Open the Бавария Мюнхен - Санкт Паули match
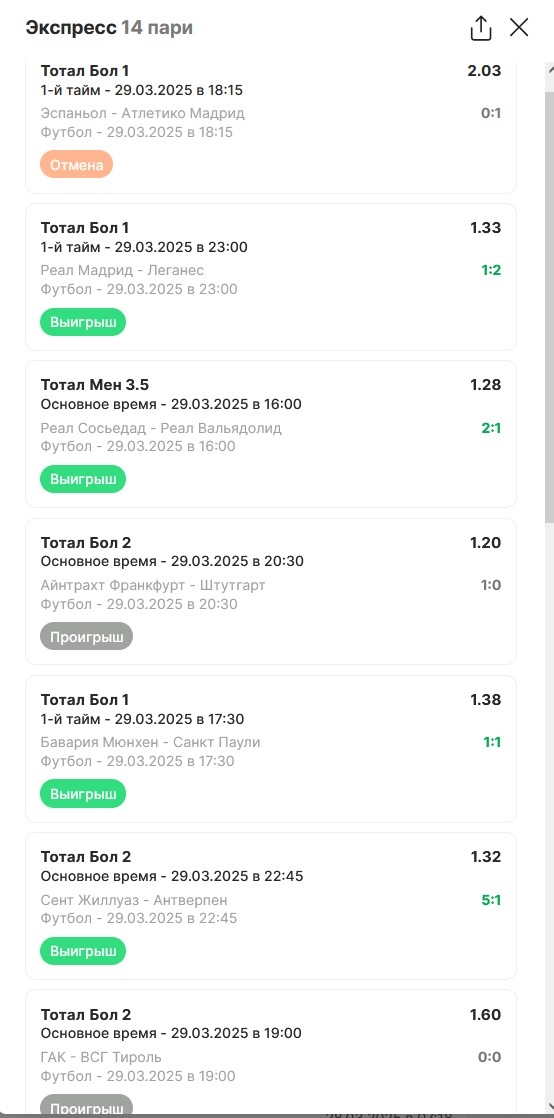 150,742
